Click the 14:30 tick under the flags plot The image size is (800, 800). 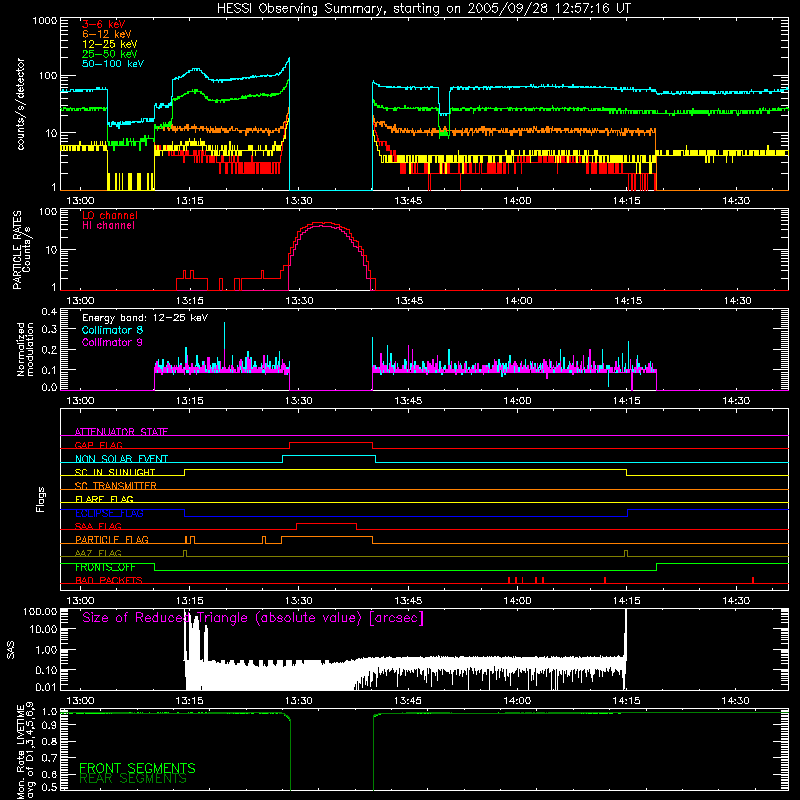point(736,601)
